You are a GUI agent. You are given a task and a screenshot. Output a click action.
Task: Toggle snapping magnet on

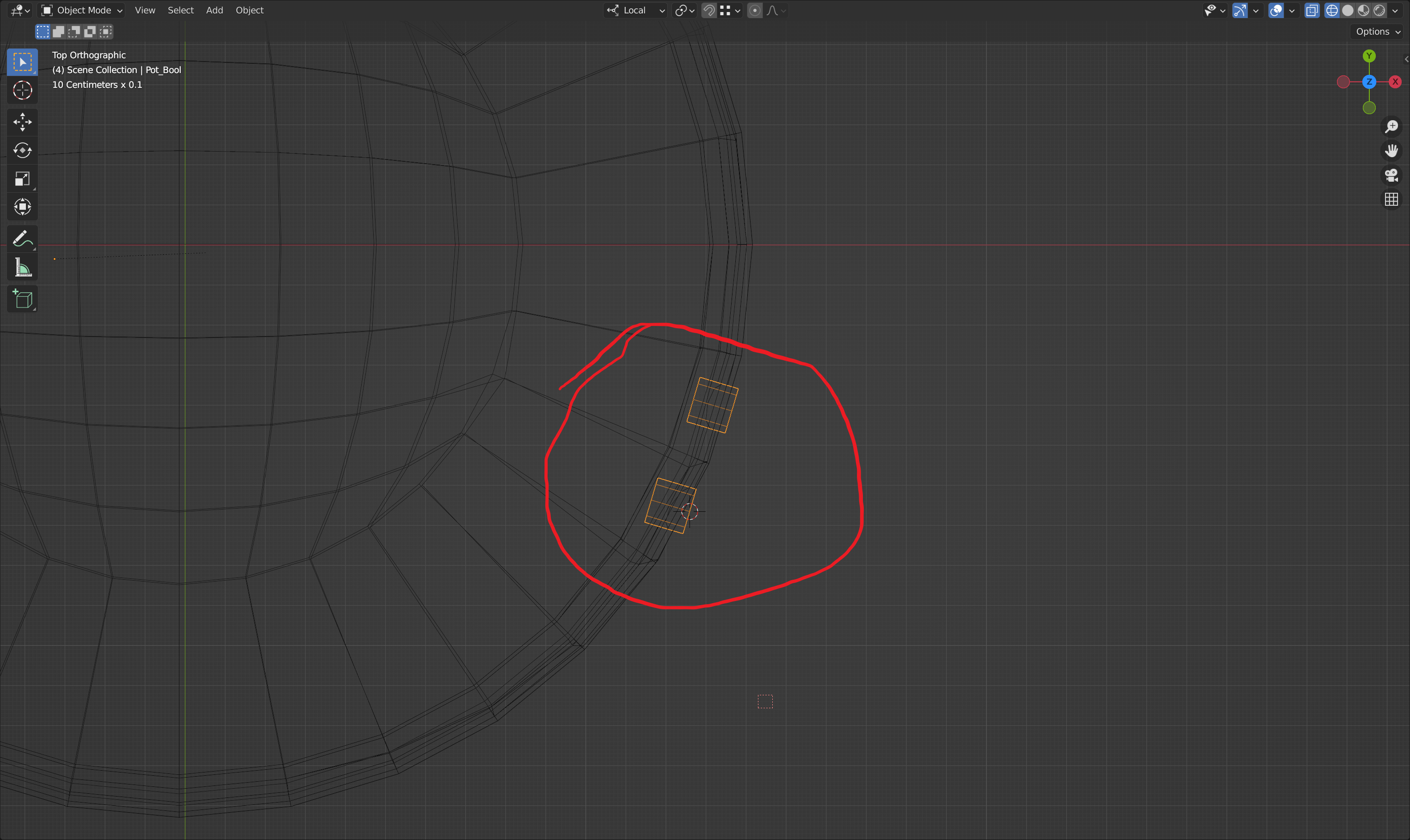[708, 10]
